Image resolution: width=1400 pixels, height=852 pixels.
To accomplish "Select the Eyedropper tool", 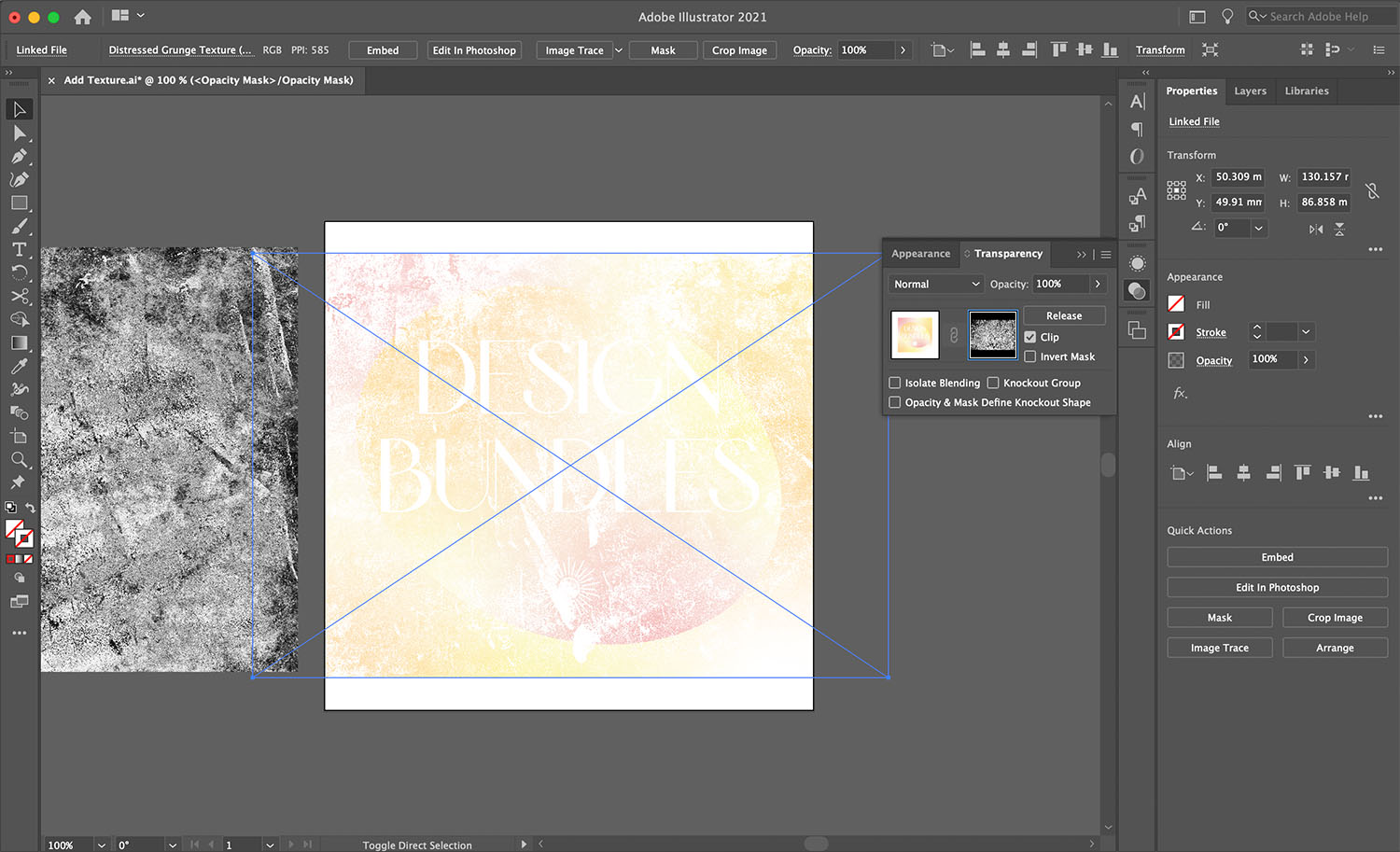I will pos(19,366).
